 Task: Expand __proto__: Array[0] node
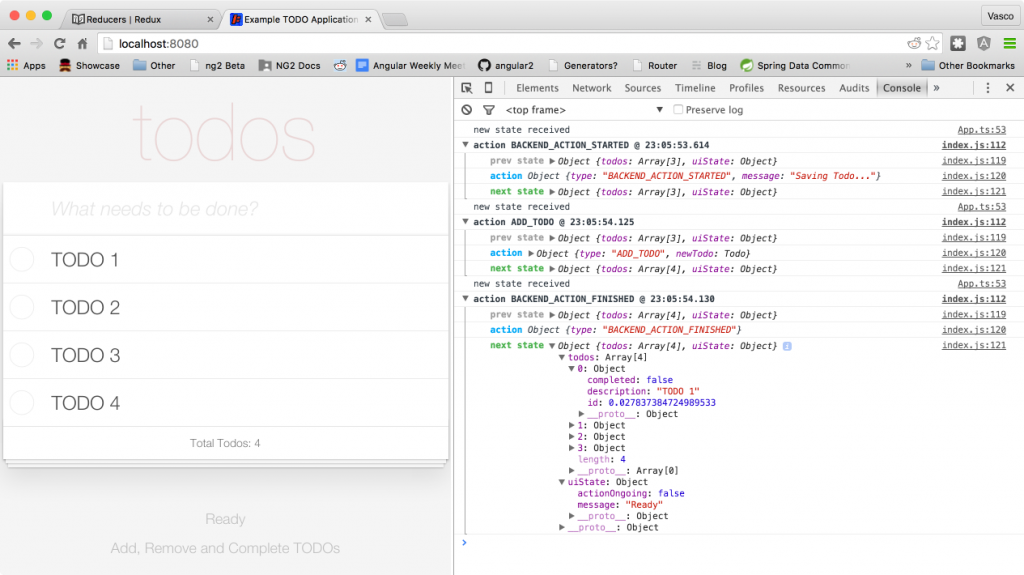click(x=571, y=470)
